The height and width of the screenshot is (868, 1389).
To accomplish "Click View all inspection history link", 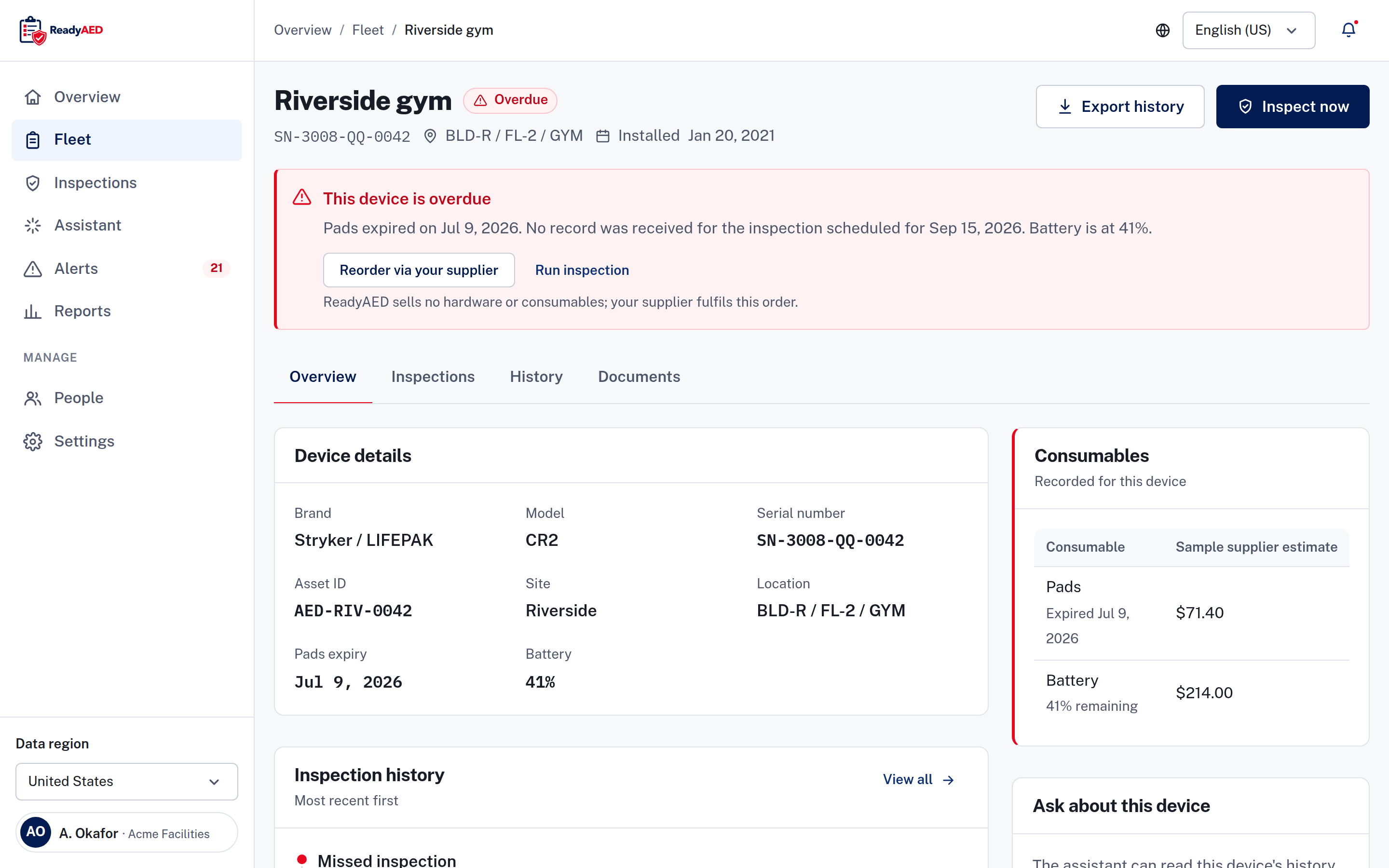I will click(918, 780).
